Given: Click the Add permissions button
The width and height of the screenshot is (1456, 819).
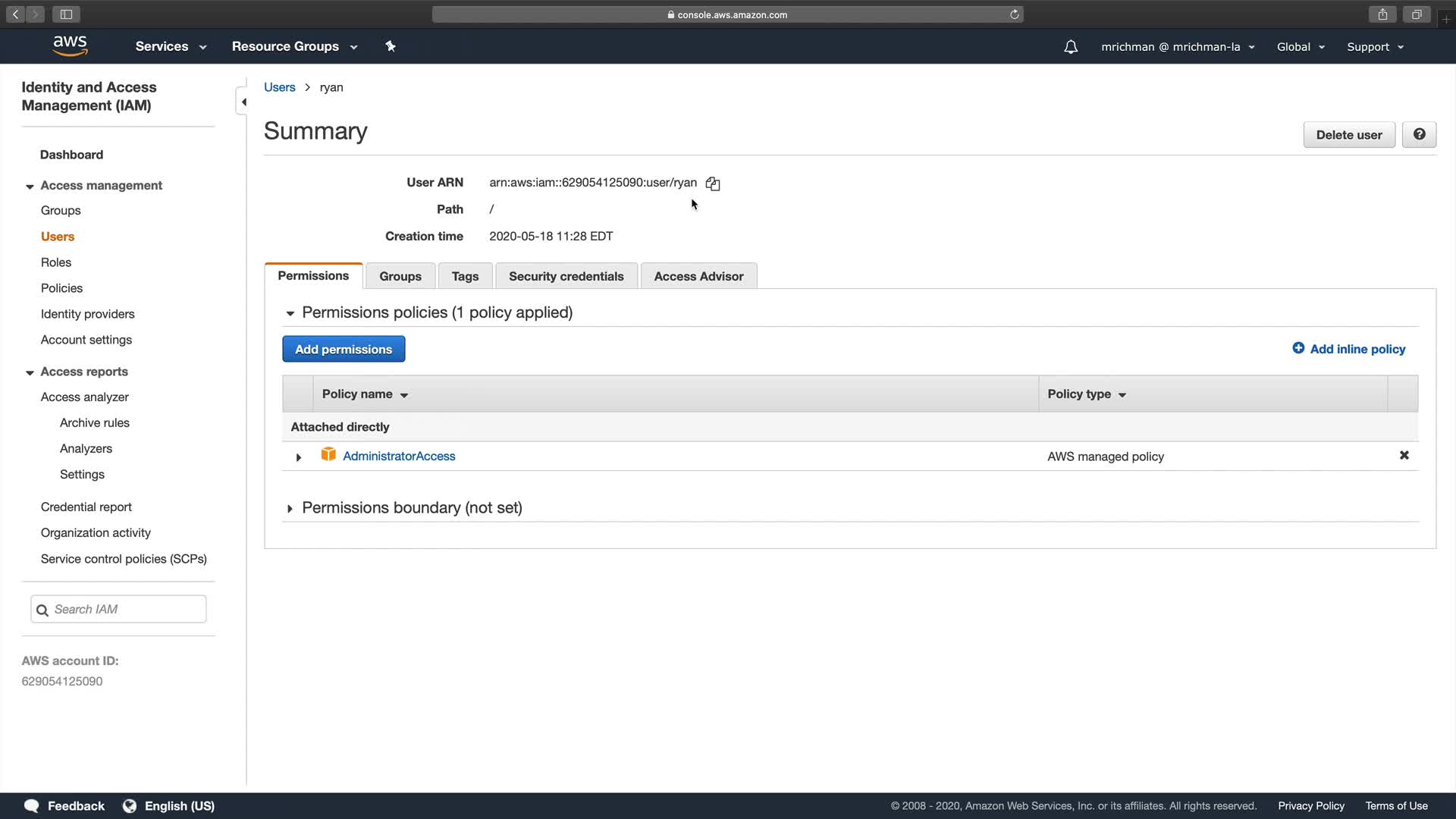Looking at the screenshot, I should [344, 350].
